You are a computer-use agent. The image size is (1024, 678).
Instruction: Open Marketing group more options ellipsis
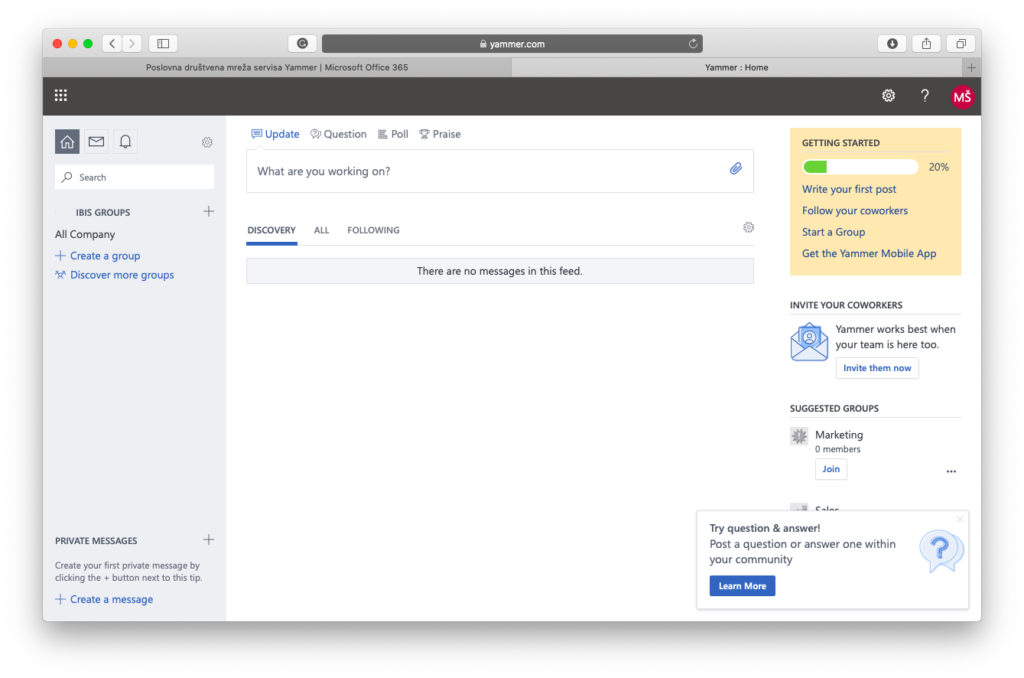951,471
